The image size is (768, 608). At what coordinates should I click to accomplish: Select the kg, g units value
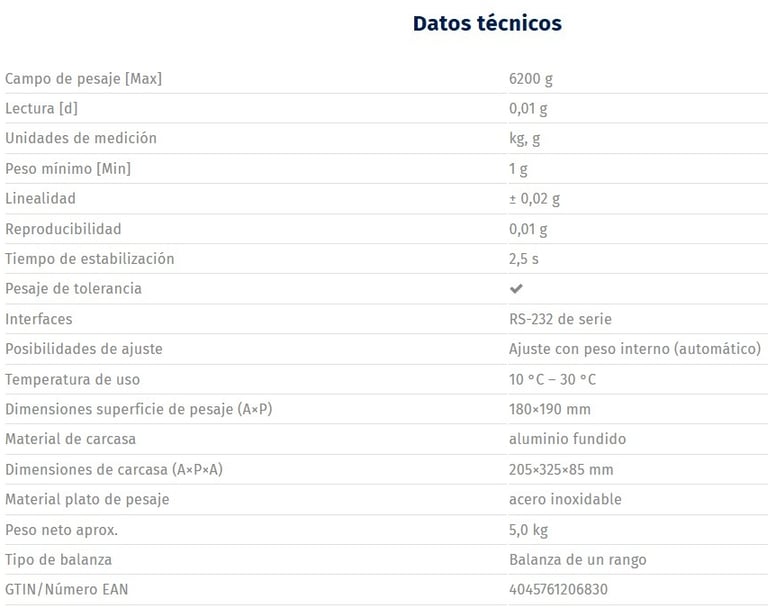coord(524,139)
